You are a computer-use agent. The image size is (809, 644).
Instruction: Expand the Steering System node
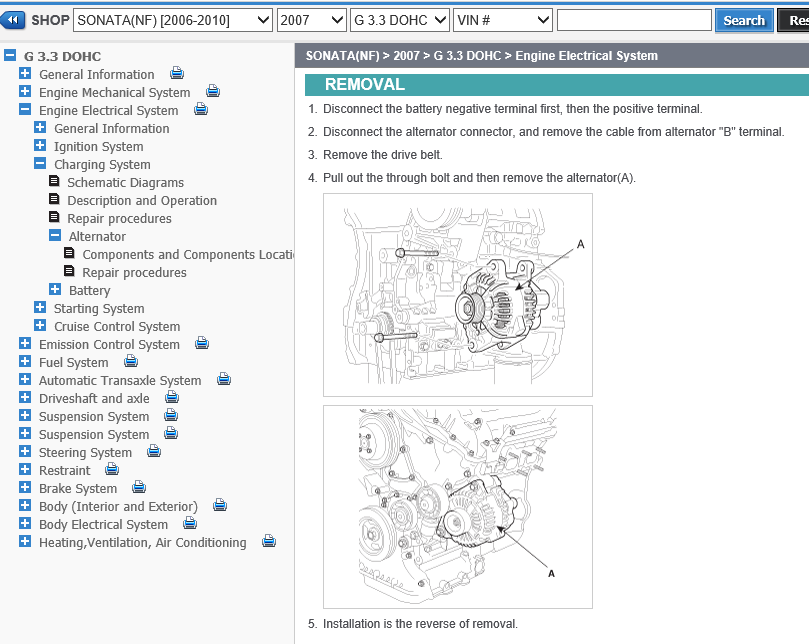click(x=25, y=452)
